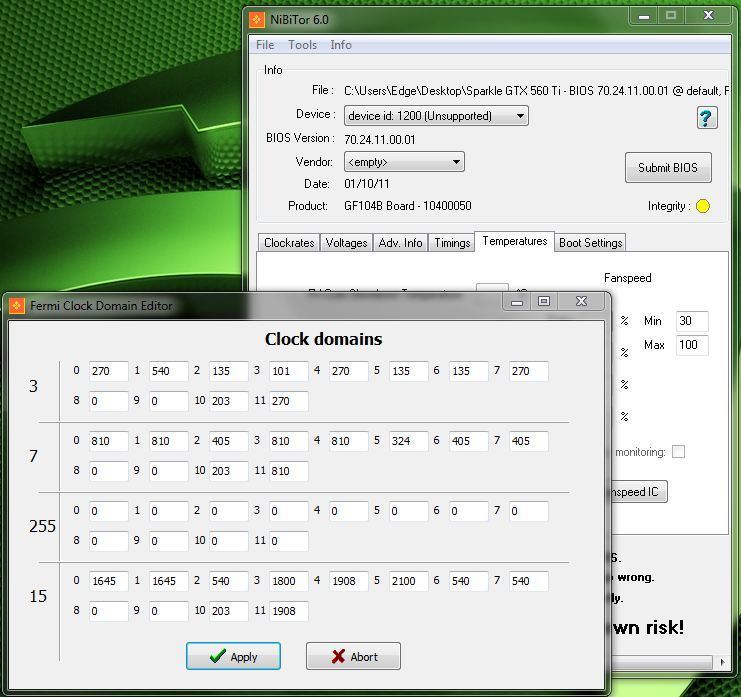Click domain 1 field showing 540 in level 3
This screenshot has width=741, height=697.
click(x=169, y=371)
